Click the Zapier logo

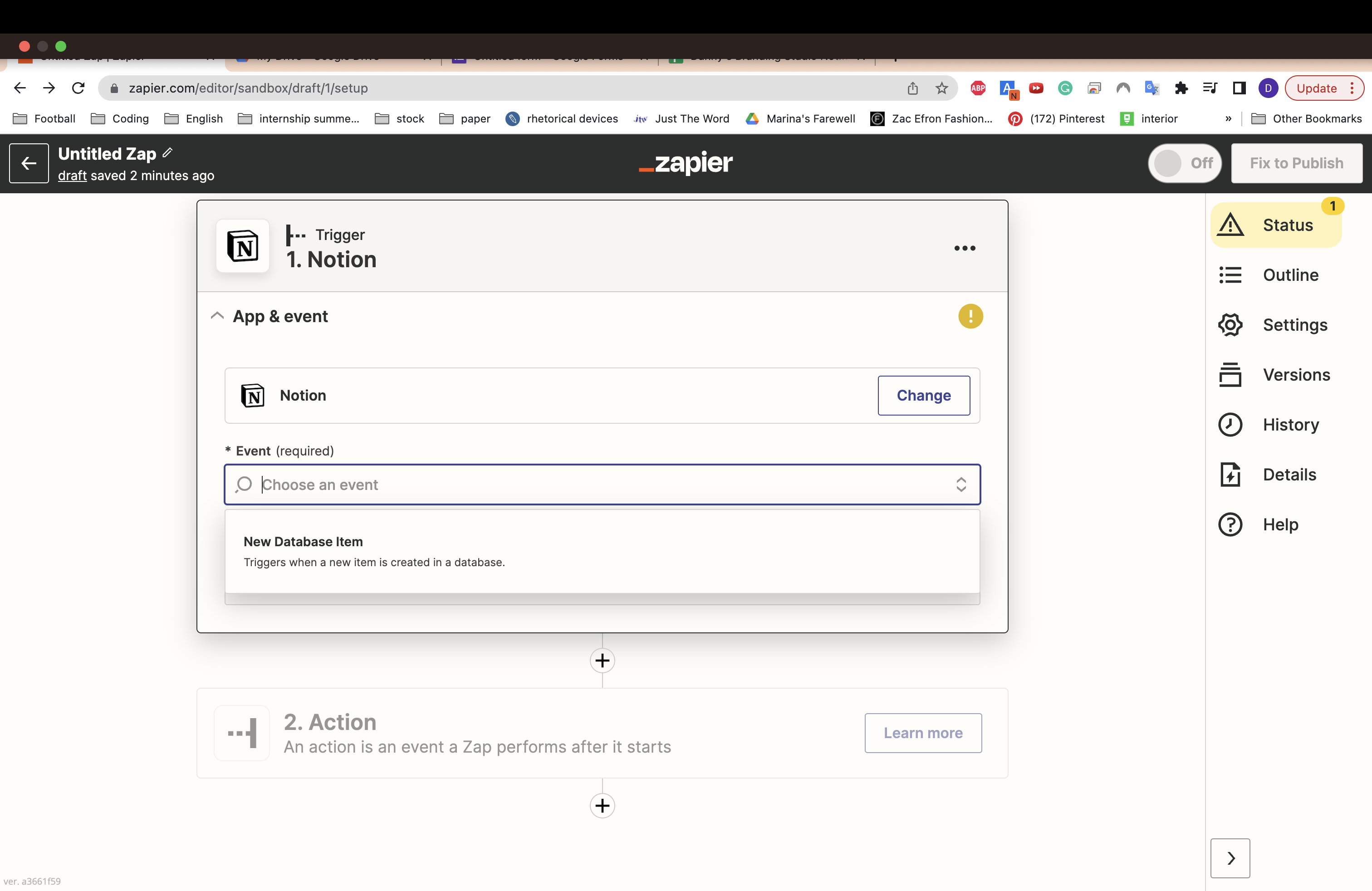click(686, 163)
